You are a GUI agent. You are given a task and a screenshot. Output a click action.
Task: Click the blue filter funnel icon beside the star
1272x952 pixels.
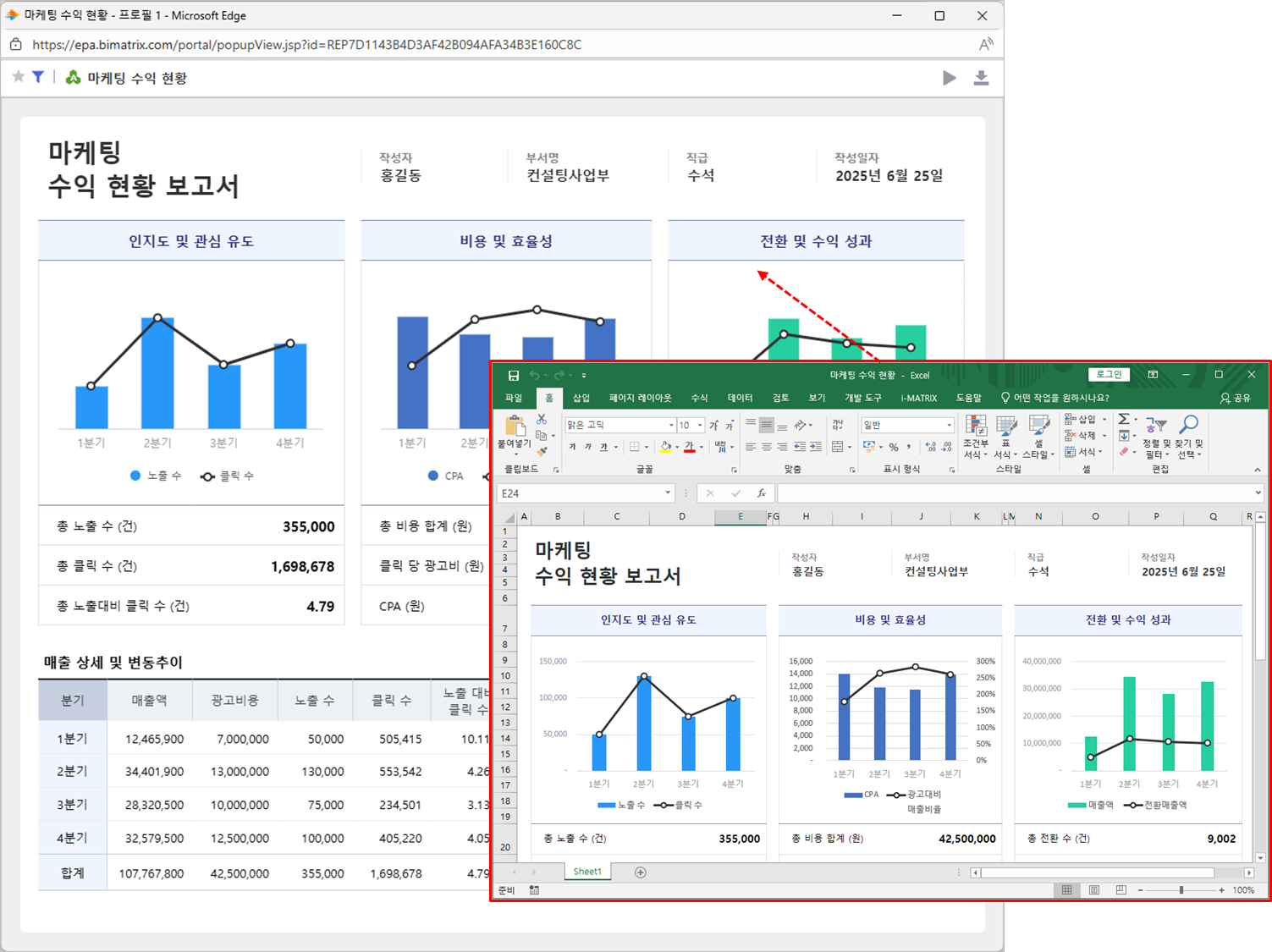coord(38,77)
